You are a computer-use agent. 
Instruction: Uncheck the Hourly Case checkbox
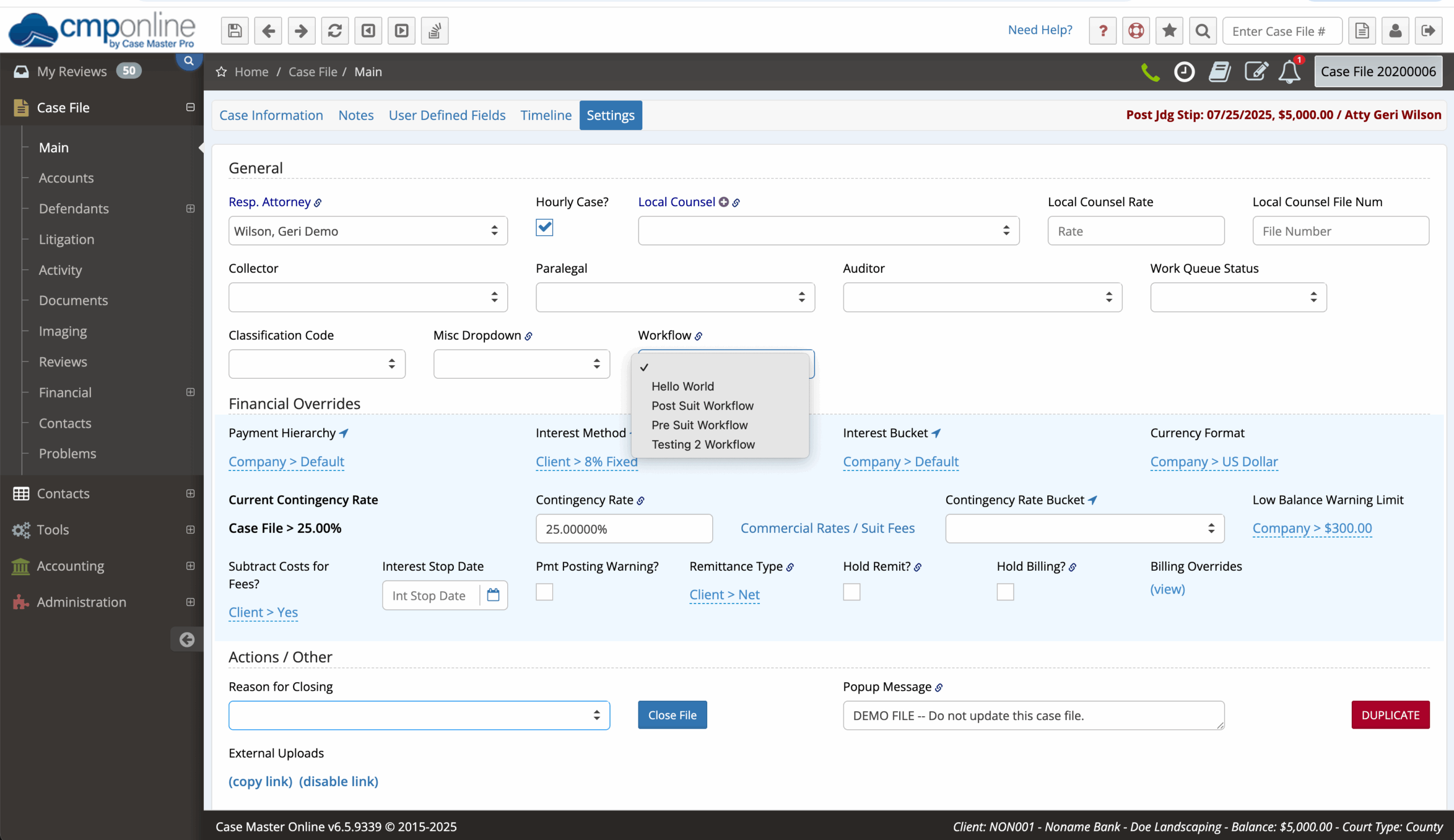(544, 227)
